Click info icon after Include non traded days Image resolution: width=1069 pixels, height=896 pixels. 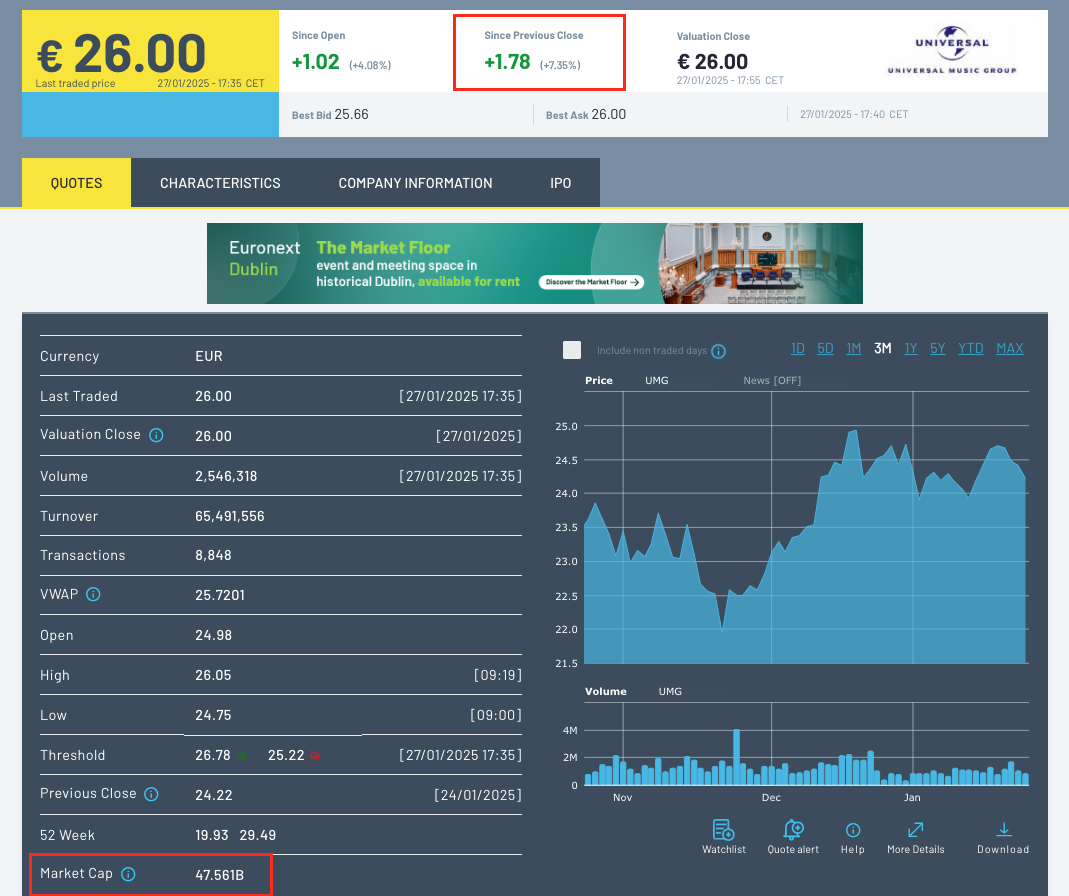click(x=718, y=351)
